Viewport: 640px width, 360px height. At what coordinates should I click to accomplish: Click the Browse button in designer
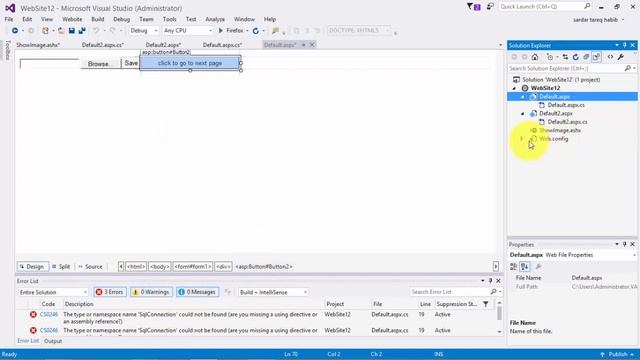point(100,64)
